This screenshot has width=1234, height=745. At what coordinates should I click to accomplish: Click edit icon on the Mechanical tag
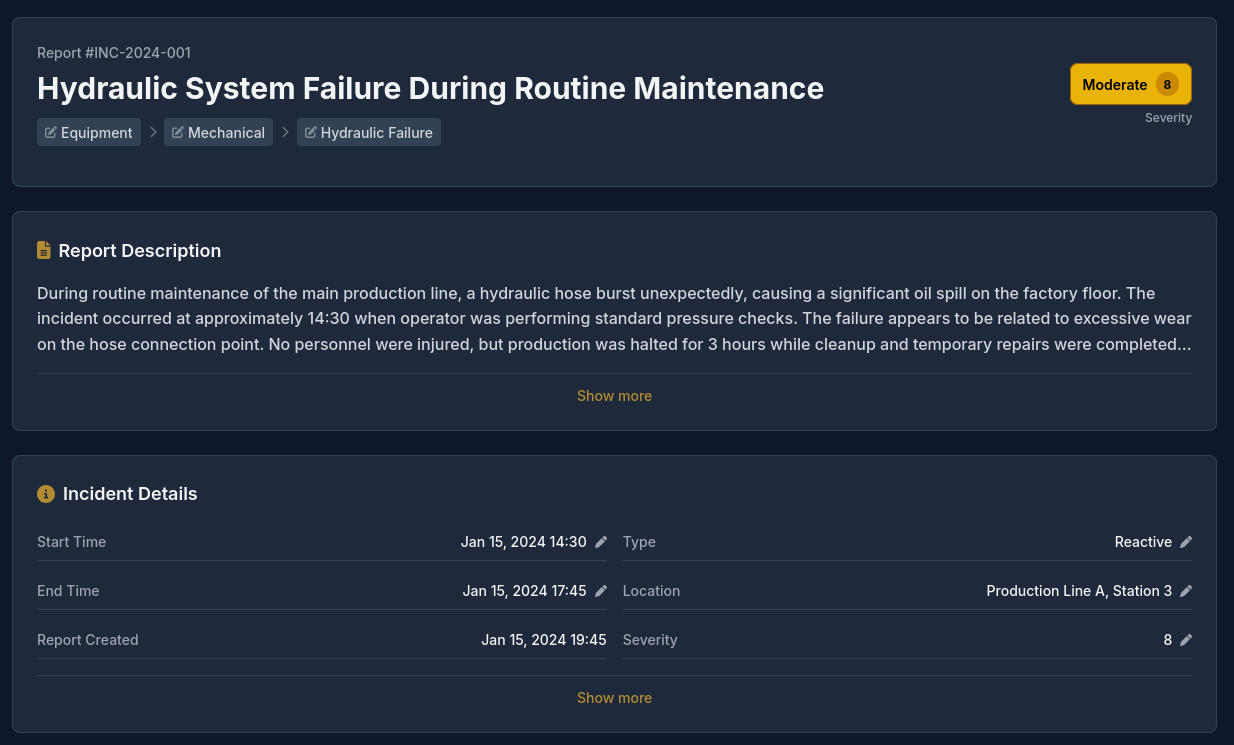178,133
